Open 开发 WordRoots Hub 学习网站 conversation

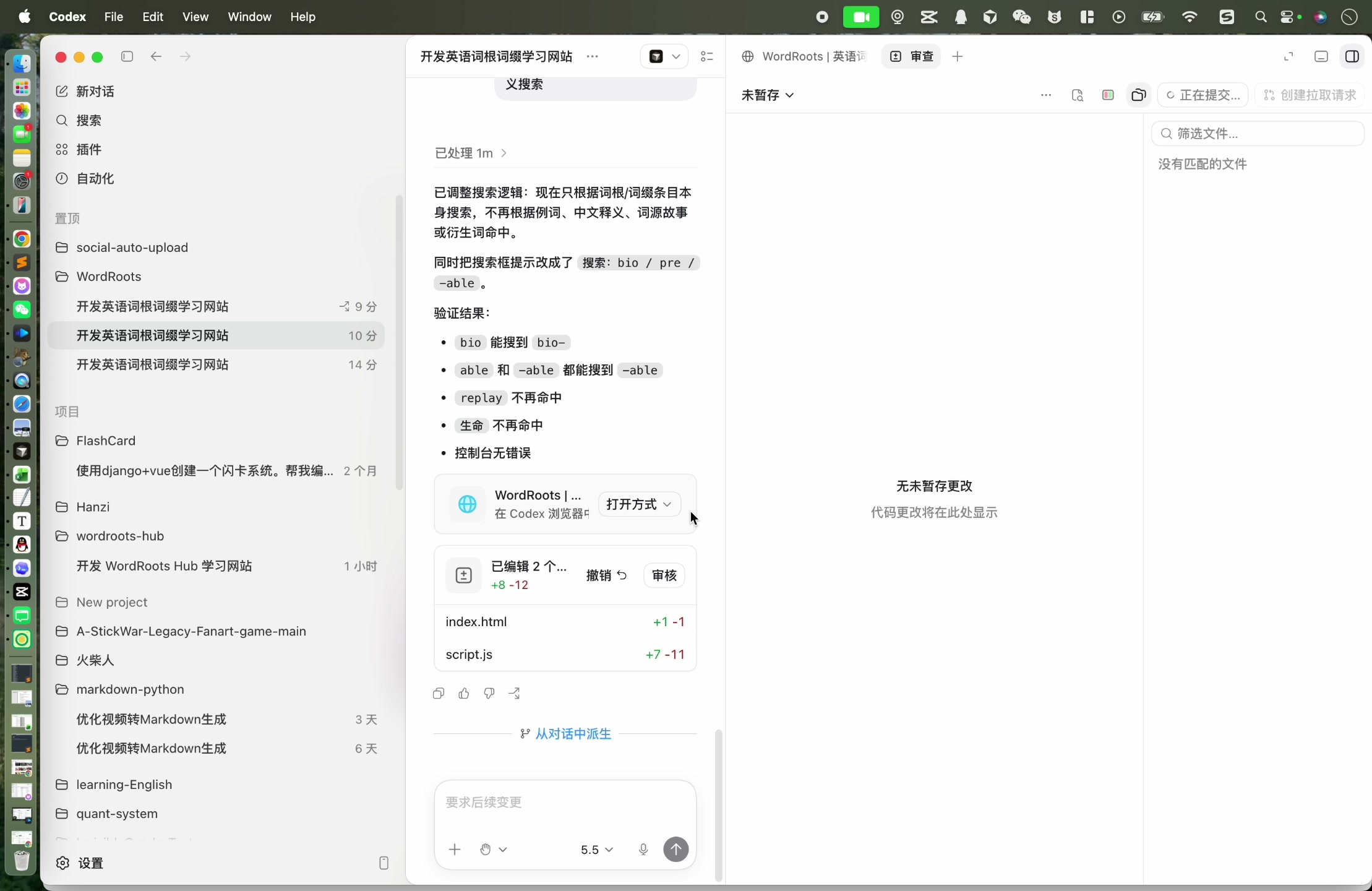(216, 566)
